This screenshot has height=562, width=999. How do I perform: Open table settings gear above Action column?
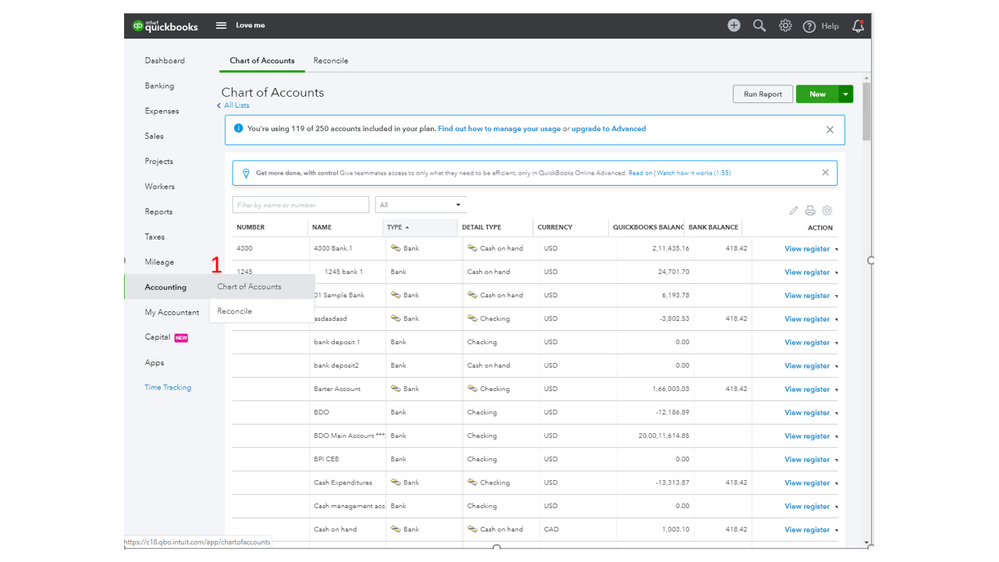point(827,211)
